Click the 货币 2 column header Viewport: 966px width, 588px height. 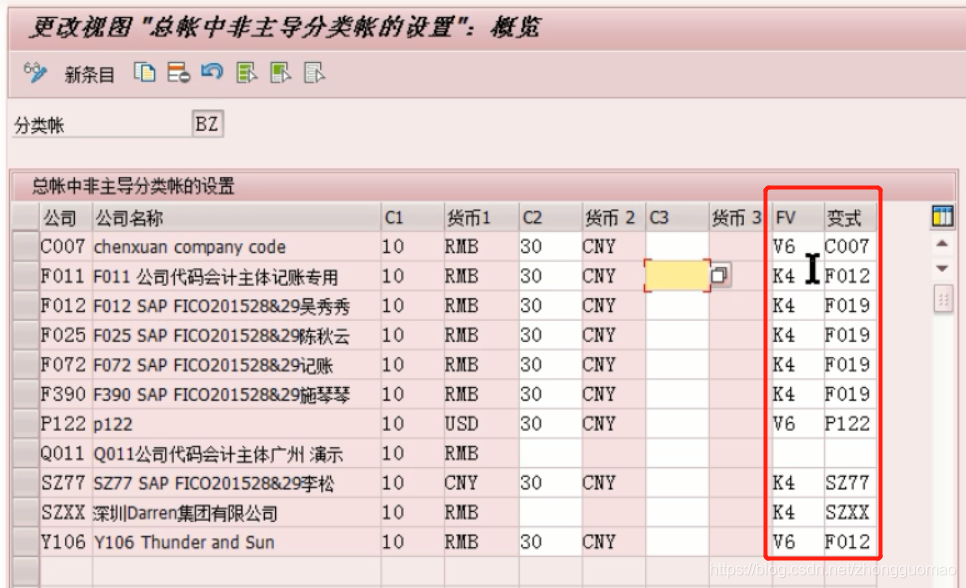pos(614,217)
